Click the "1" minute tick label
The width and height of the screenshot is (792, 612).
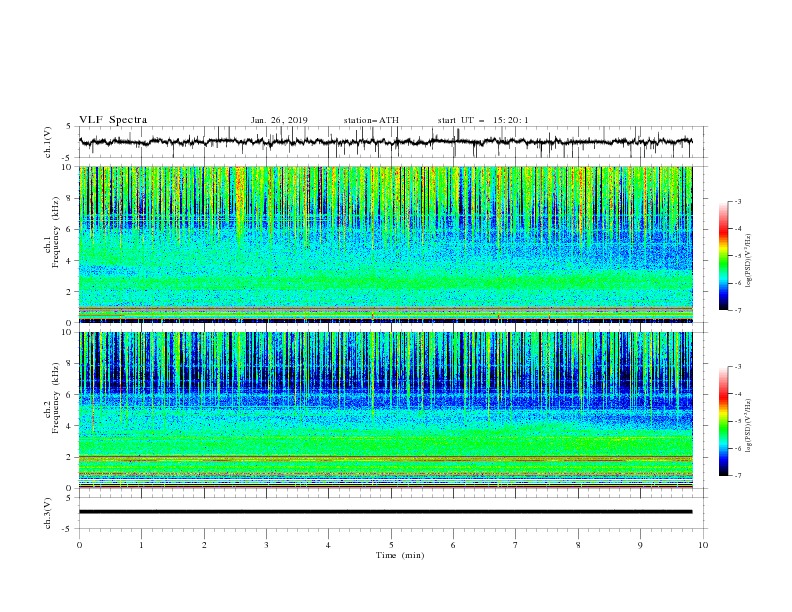coord(141,545)
